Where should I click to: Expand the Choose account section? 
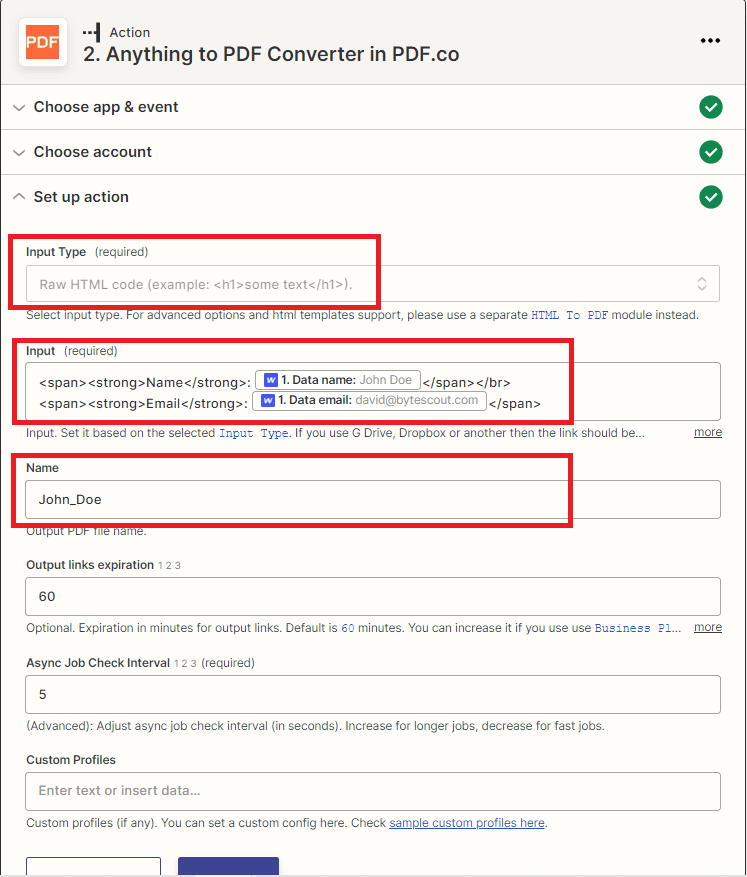pyautogui.click(x=18, y=152)
